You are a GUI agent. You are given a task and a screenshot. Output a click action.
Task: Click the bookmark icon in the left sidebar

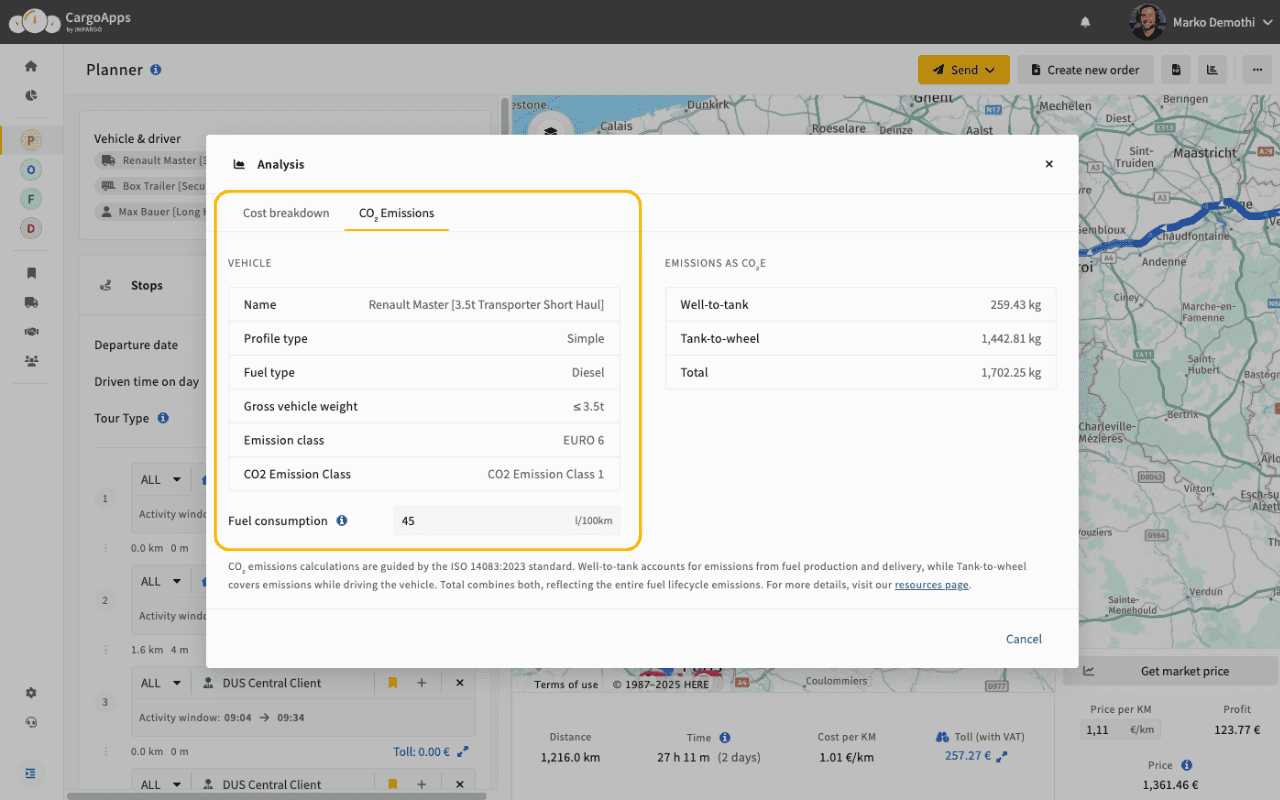click(30, 272)
